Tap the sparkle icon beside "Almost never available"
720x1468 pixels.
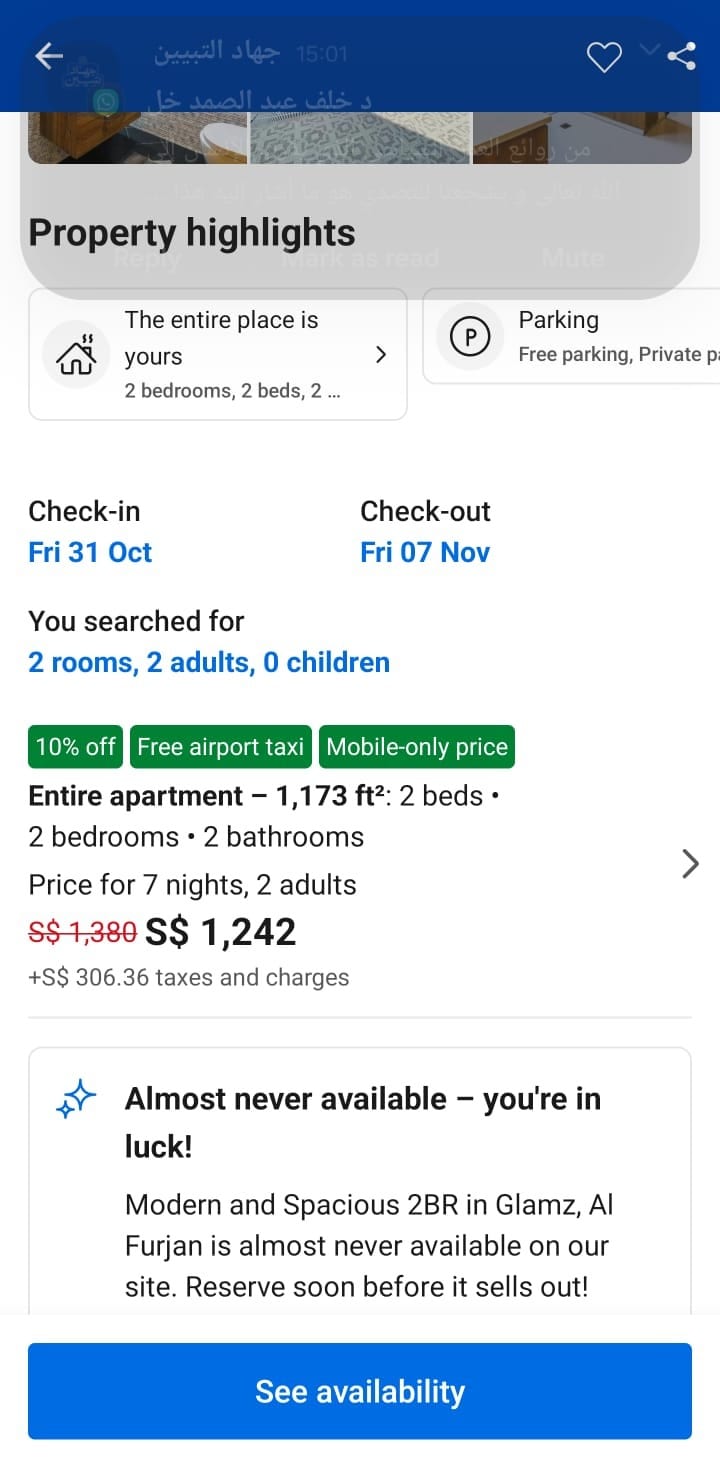(76, 1100)
